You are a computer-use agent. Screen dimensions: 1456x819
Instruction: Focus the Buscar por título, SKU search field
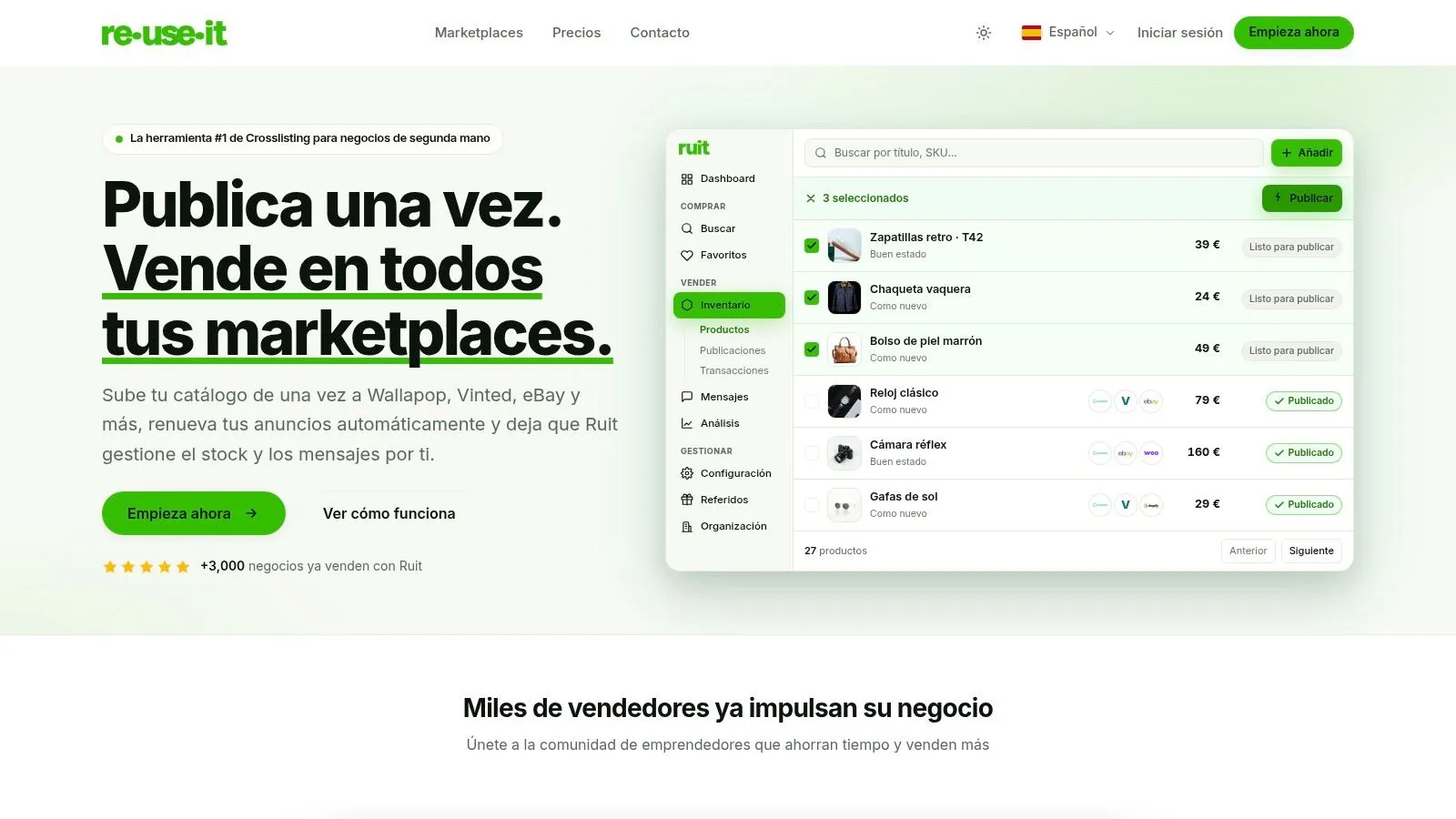point(1034,153)
